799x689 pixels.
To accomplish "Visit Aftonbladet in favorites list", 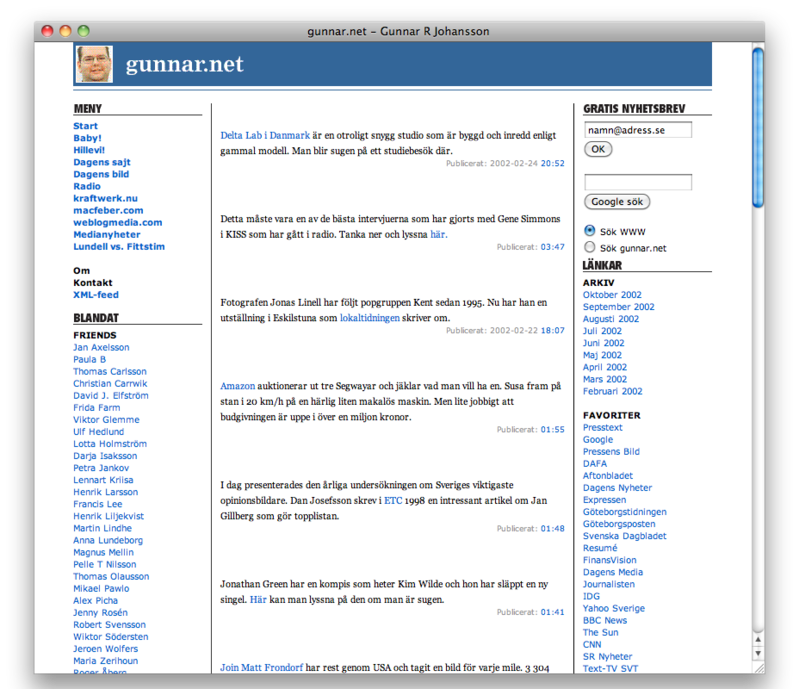I will (607, 476).
